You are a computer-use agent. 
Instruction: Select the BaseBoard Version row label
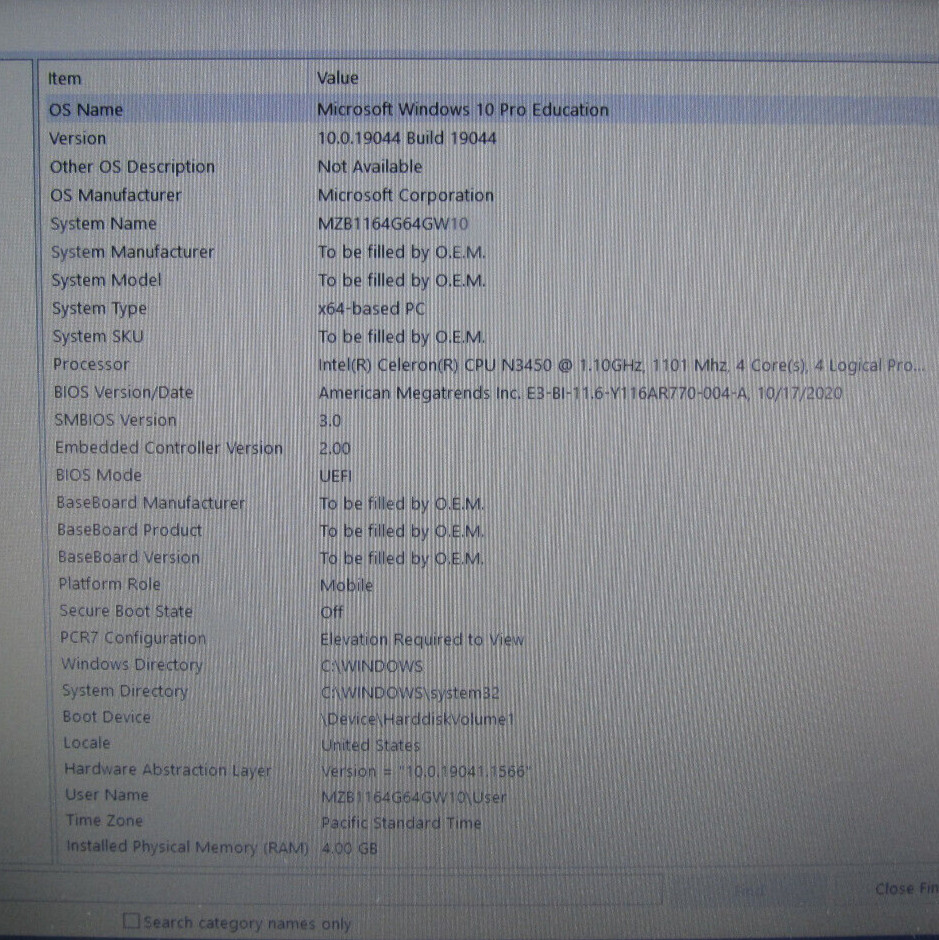tap(128, 557)
